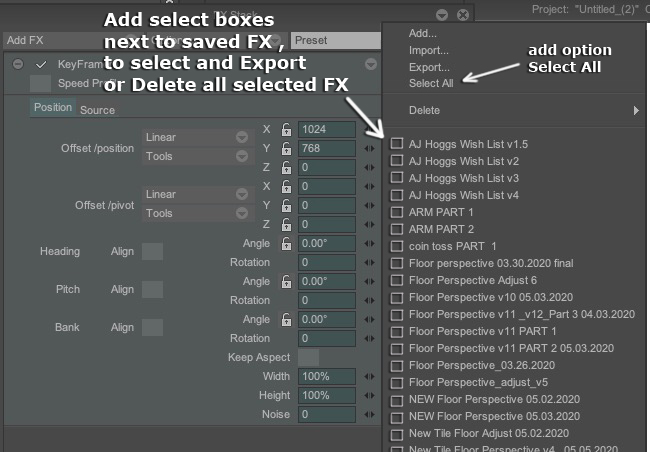650x452 pixels.
Task: Click keyframe arrows beside Offset pivot Z
Action: [x=369, y=225]
